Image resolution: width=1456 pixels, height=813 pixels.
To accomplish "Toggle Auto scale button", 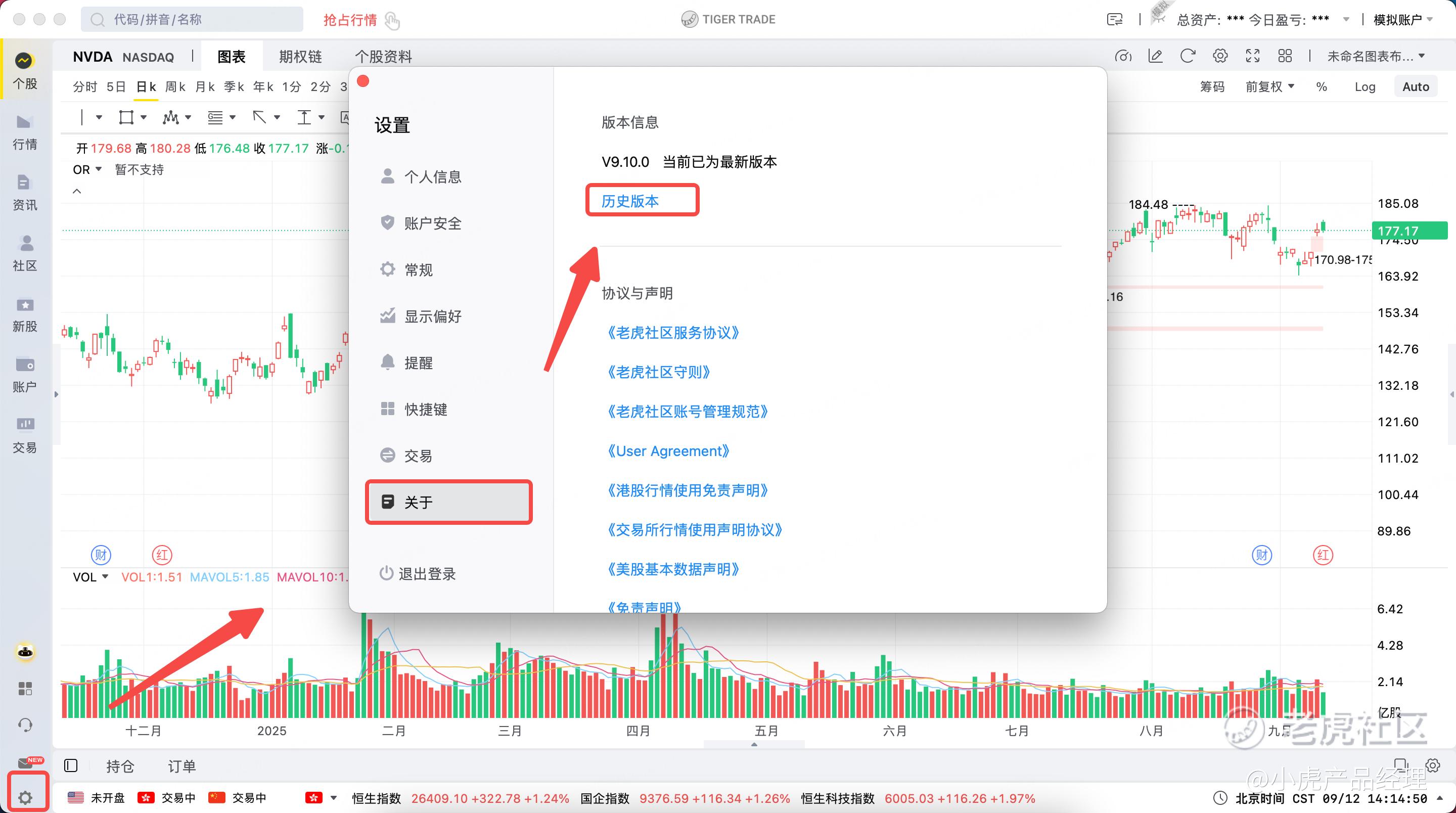I will (x=1416, y=87).
